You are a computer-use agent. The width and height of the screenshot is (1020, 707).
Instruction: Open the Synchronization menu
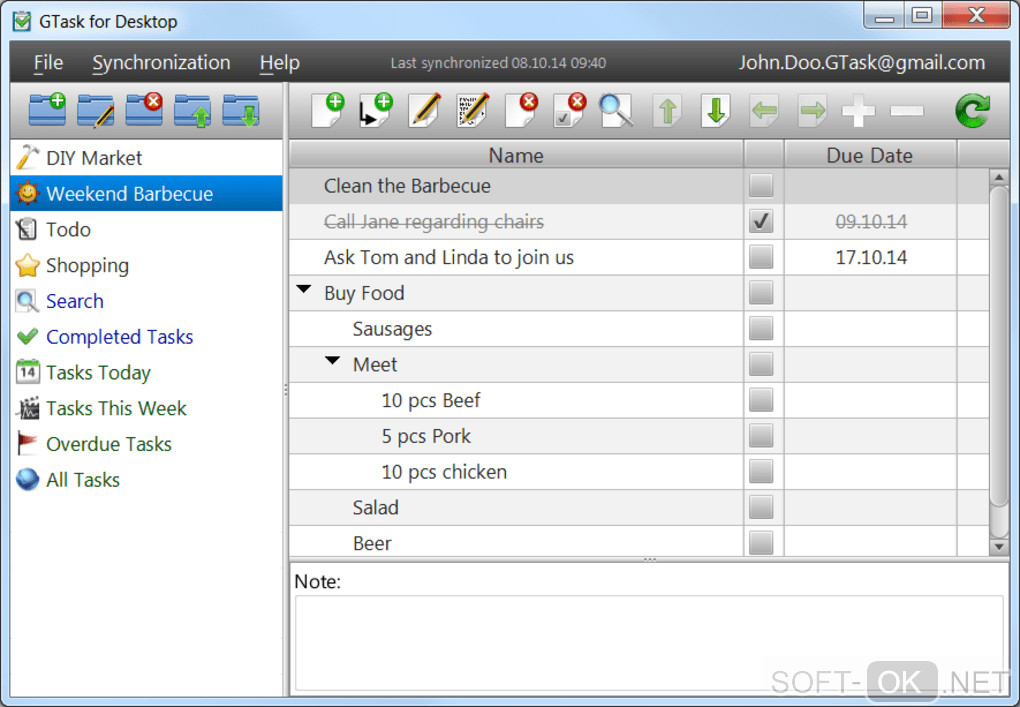(x=161, y=62)
